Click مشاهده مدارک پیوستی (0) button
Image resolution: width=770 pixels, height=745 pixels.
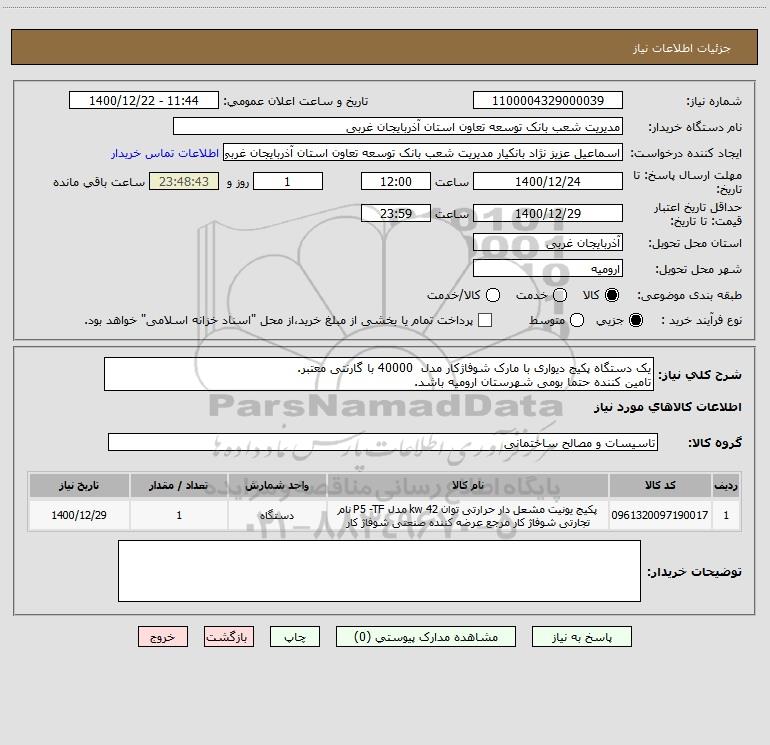tap(426, 636)
